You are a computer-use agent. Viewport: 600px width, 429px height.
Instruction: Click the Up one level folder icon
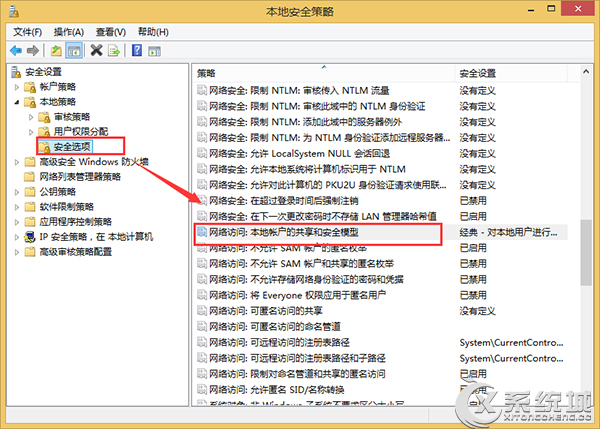56,51
